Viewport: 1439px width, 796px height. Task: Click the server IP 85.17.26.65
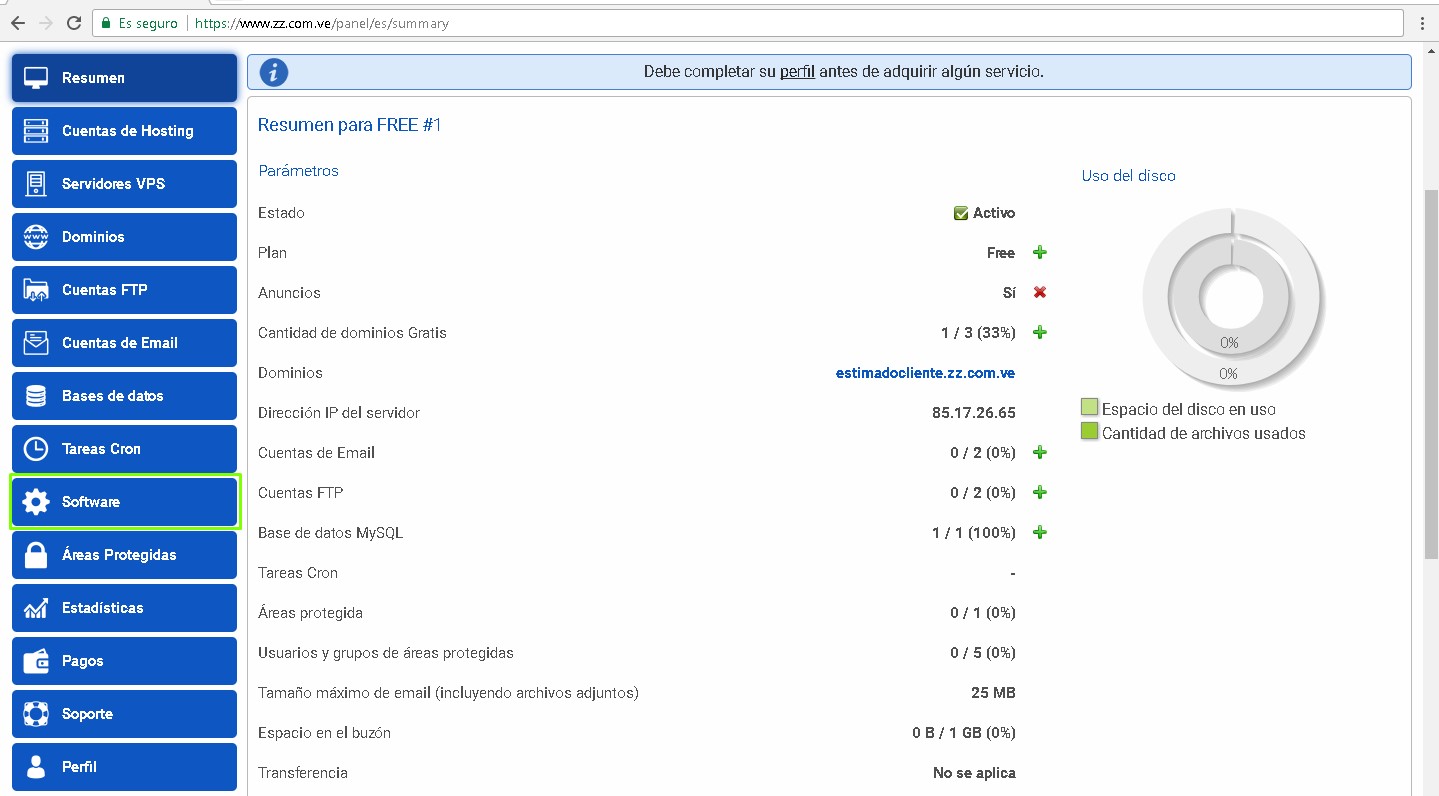point(973,413)
